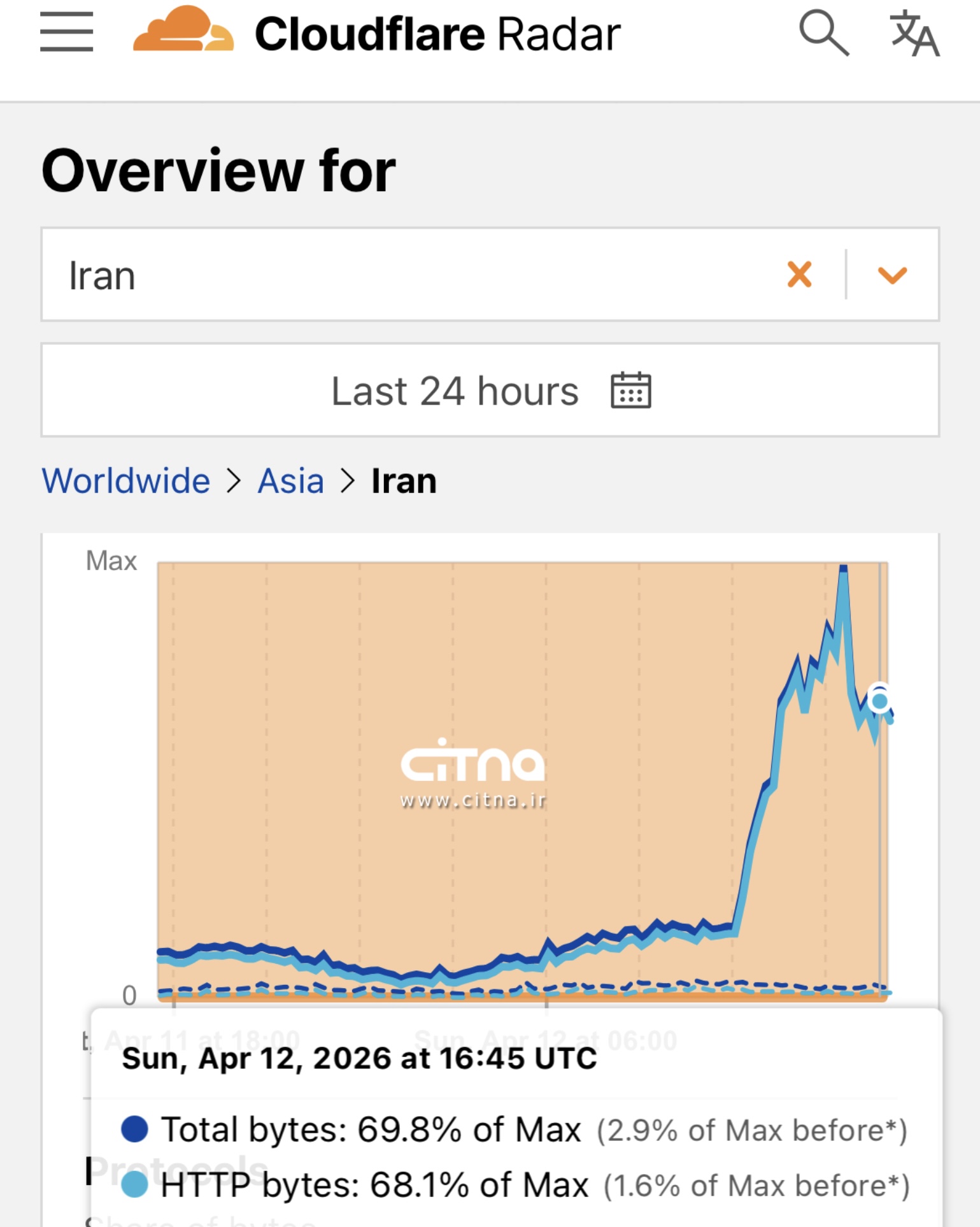Open the language translation selector
The image size is (980, 1227).
coord(914,33)
